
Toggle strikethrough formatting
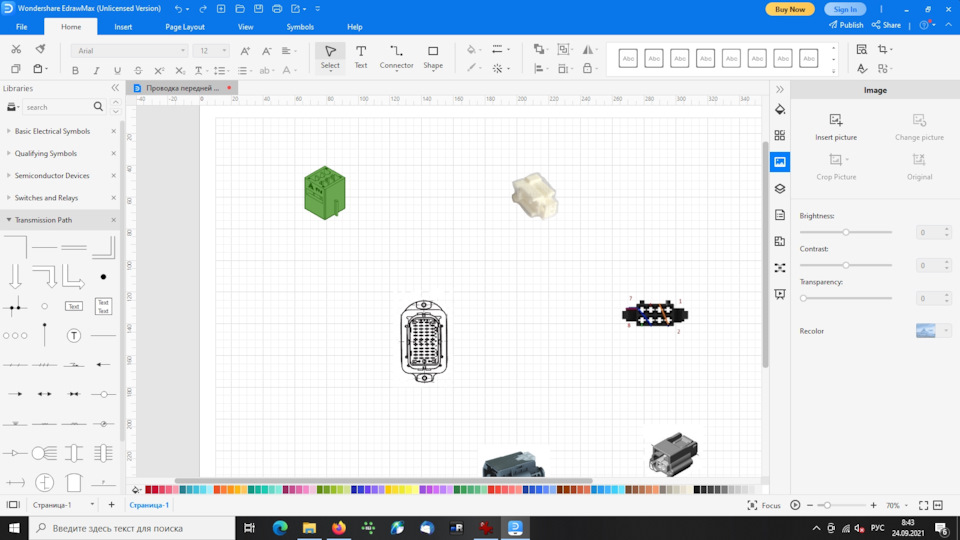coord(138,70)
